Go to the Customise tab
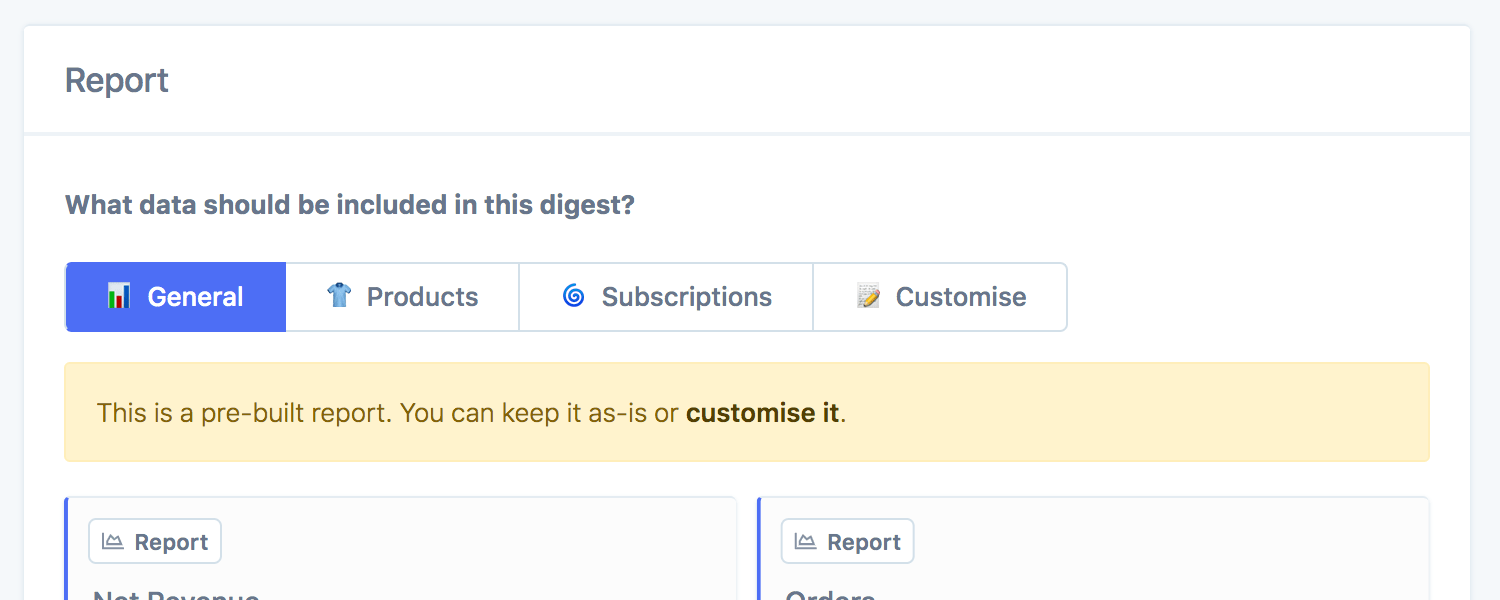 [x=940, y=297]
